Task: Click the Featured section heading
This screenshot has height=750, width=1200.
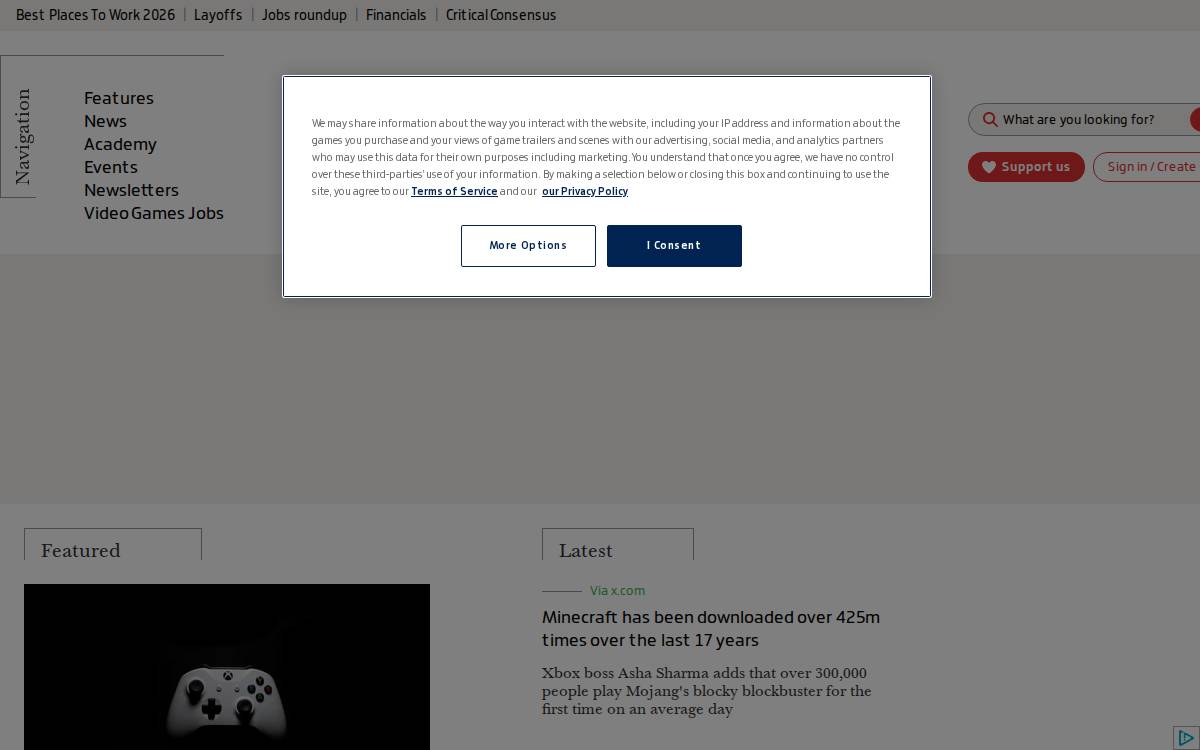Action: coord(80,551)
